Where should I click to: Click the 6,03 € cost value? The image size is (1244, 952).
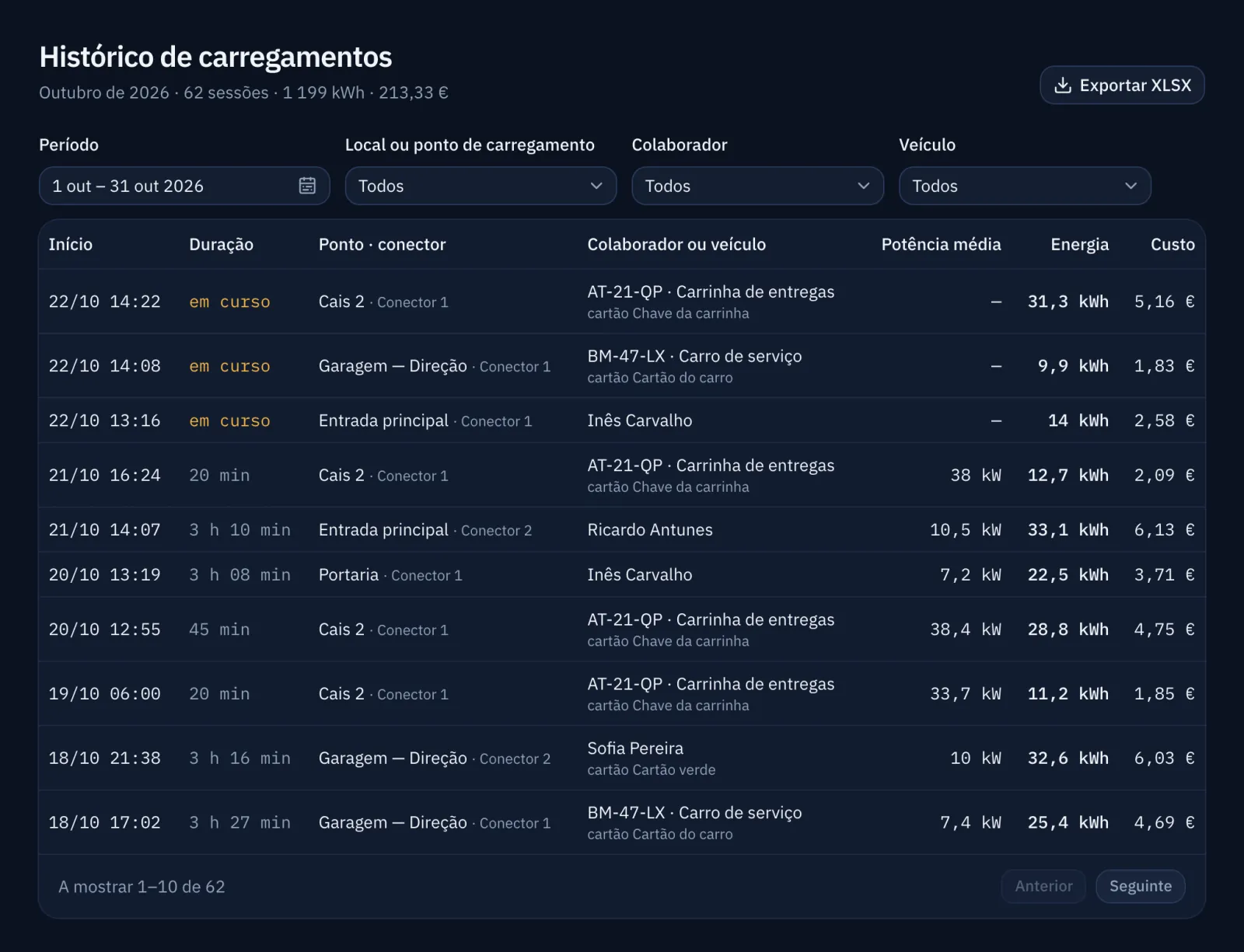pyautogui.click(x=1164, y=758)
